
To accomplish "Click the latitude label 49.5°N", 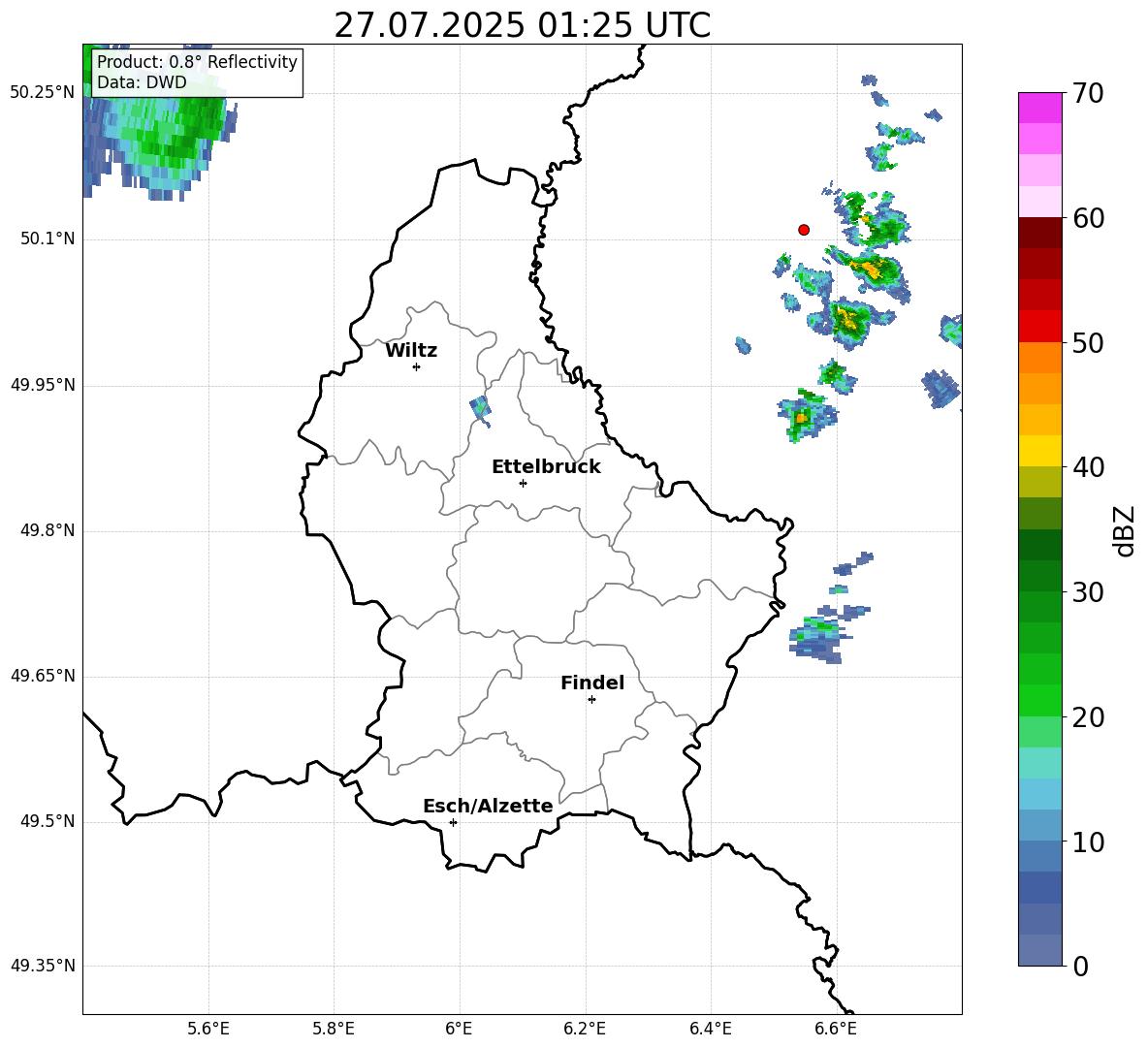I will tap(48, 821).
